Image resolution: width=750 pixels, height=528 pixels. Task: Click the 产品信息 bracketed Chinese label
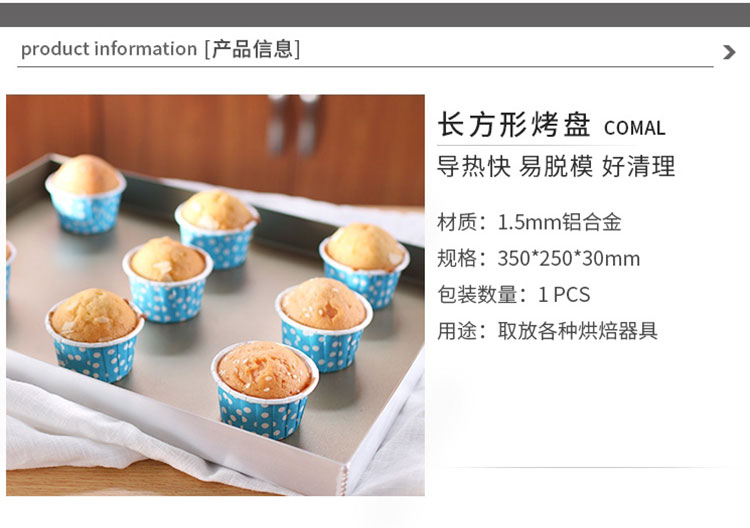253,49
